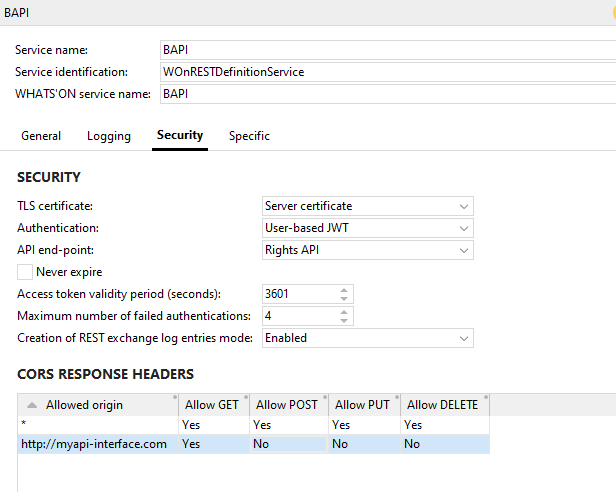Expand the API end-point dropdown
Screen dimensions: 616x492
point(367,250)
